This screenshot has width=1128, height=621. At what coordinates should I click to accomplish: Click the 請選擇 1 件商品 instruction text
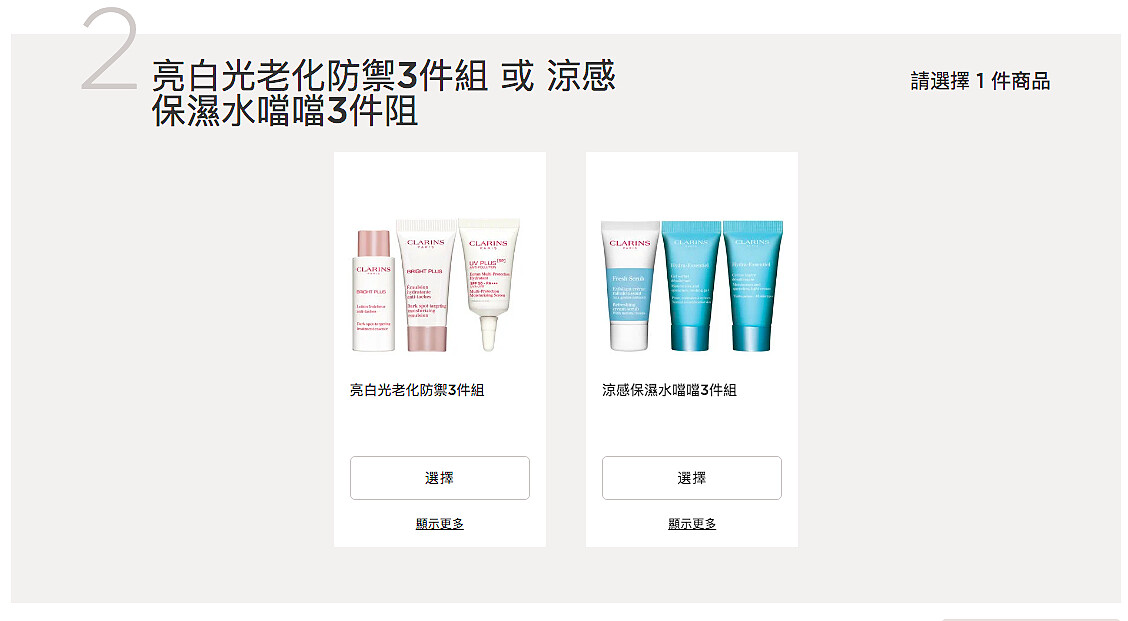click(980, 81)
